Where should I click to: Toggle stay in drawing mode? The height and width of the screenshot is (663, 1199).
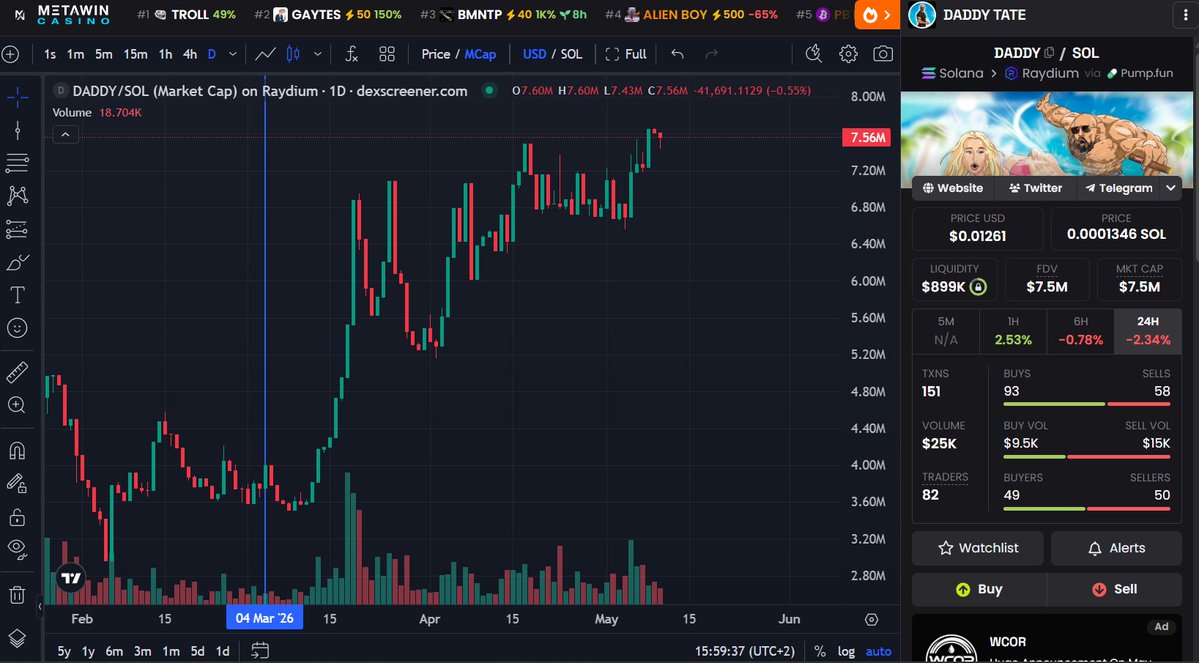click(x=17, y=483)
